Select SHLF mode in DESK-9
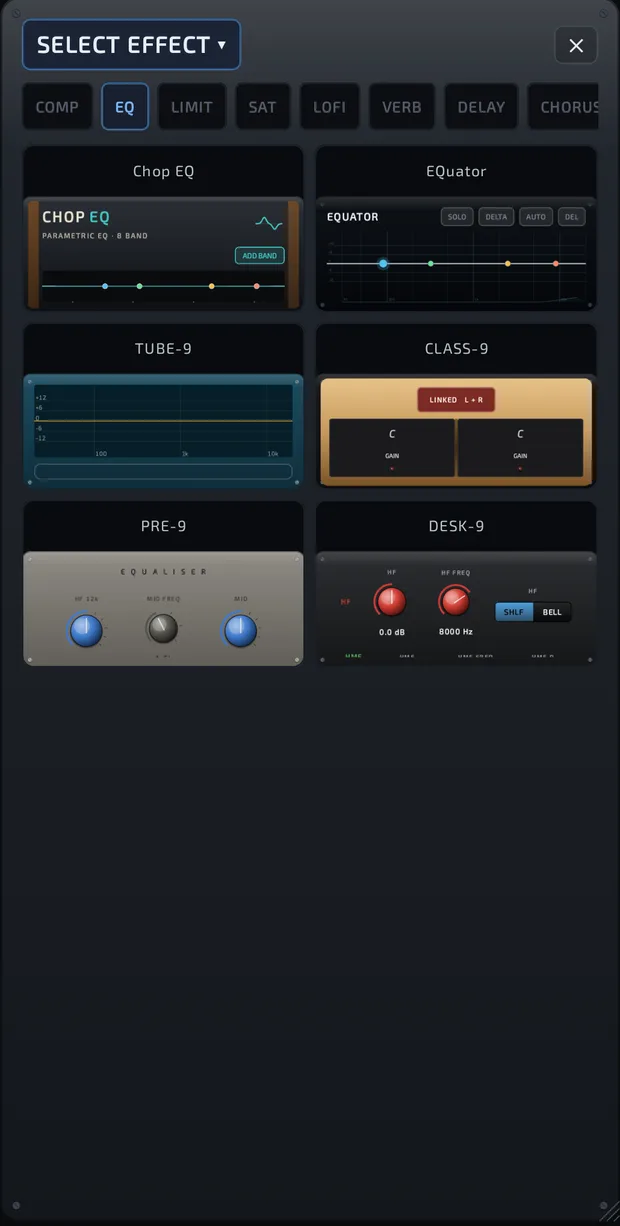The image size is (620, 1226). pos(514,612)
